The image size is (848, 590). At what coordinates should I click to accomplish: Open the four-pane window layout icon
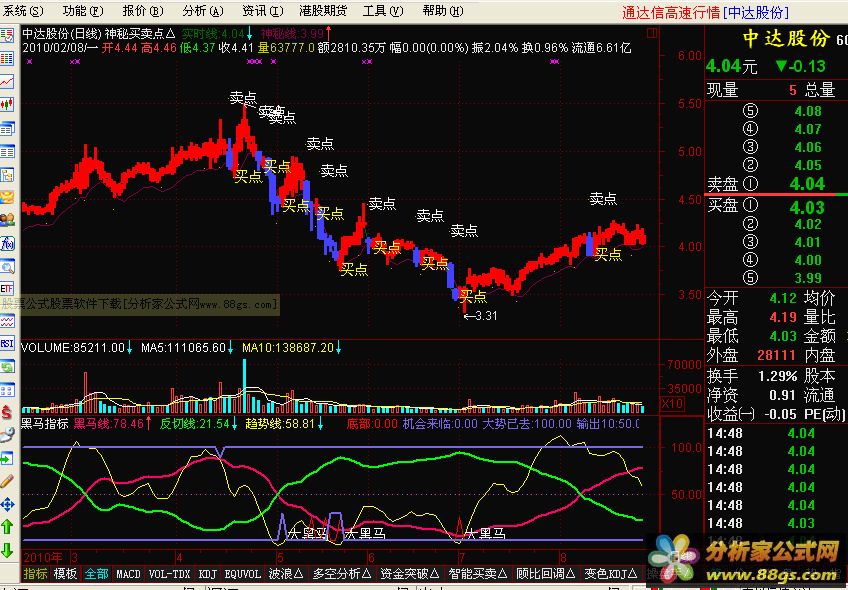[7, 390]
